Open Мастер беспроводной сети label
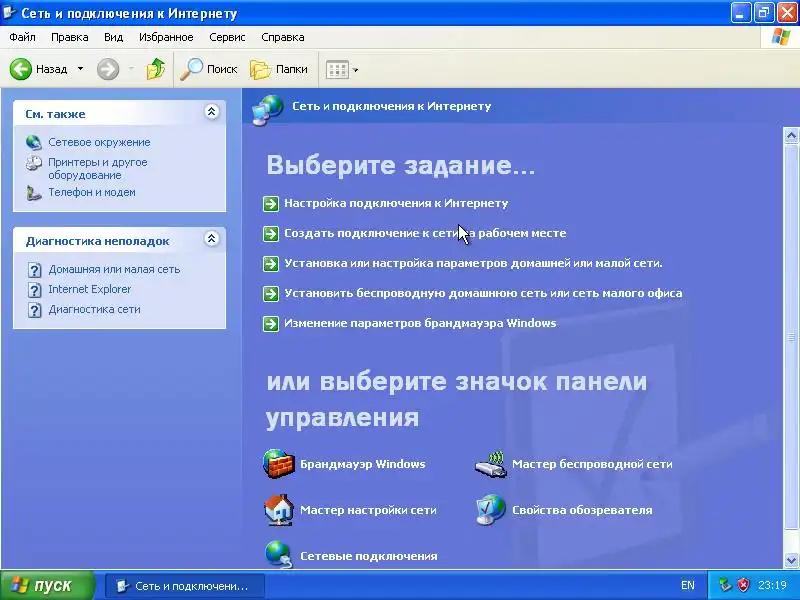The height and width of the screenshot is (600, 800). tap(592, 464)
